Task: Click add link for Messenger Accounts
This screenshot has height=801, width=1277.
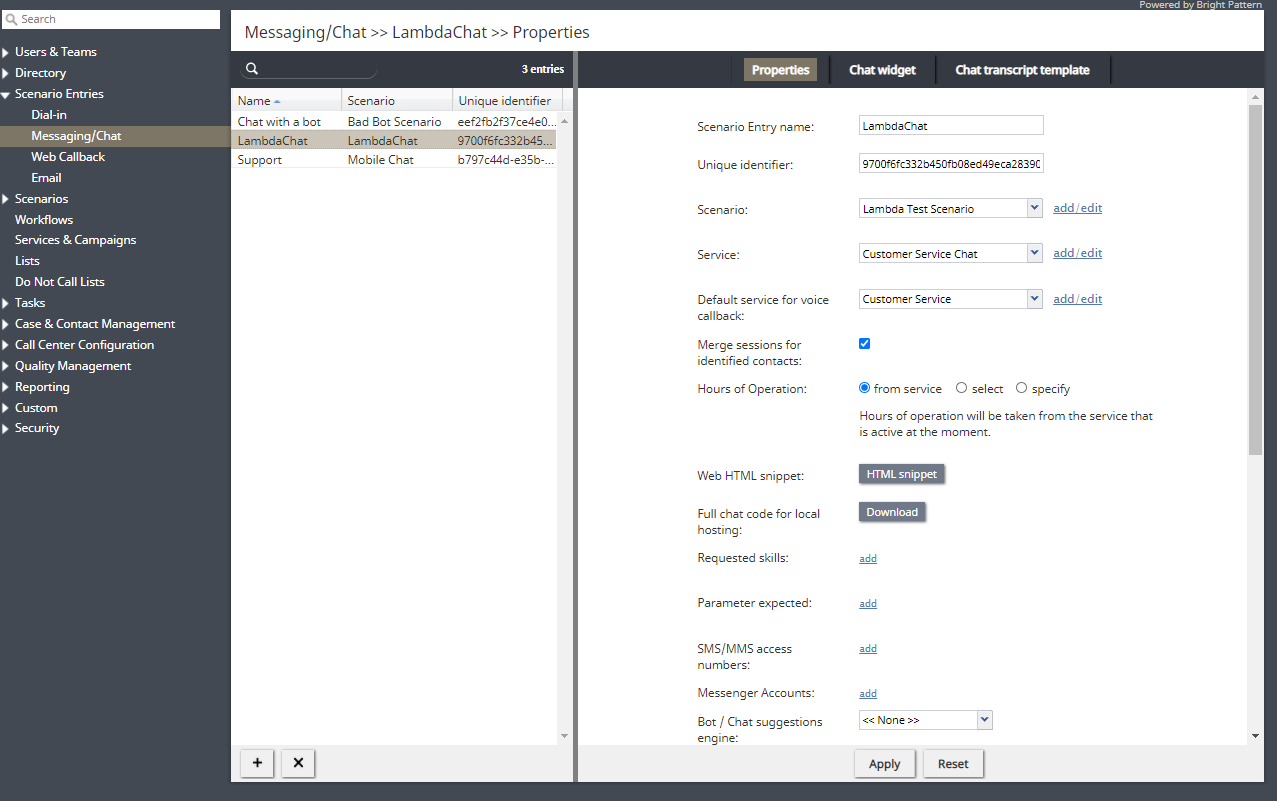Action: pos(868,694)
